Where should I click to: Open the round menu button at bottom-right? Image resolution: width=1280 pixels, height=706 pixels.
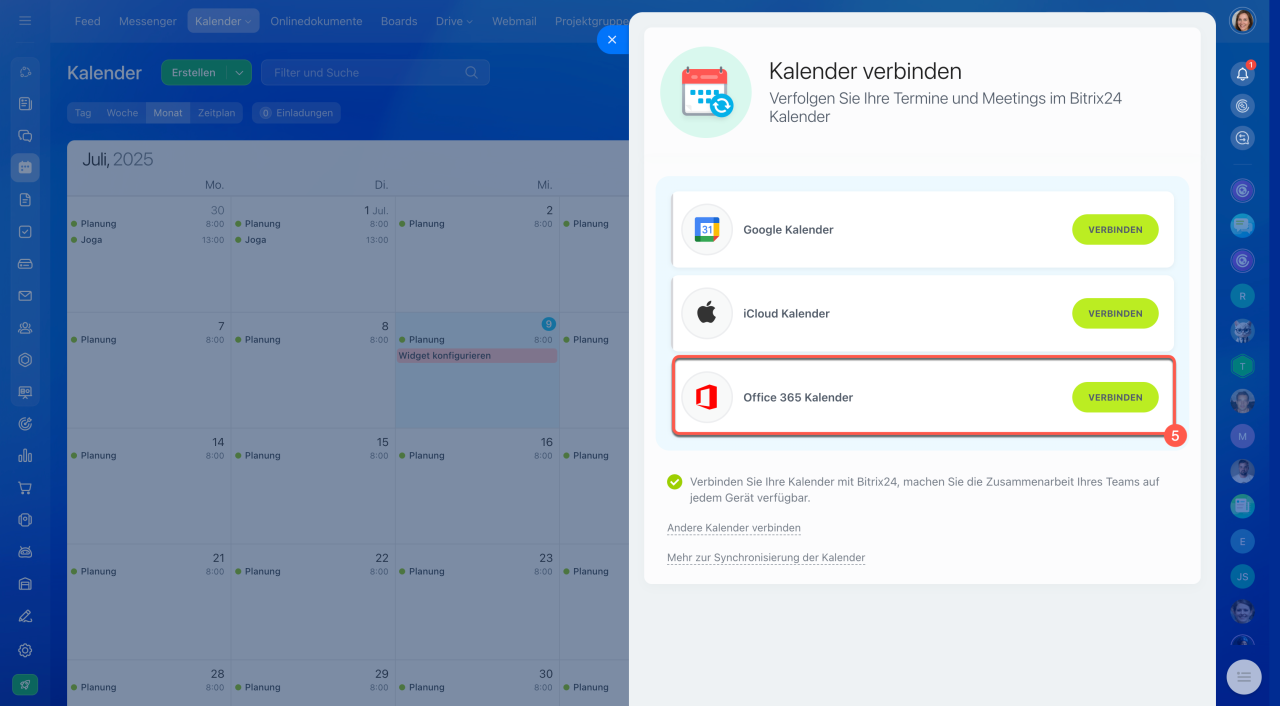click(1244, 677)
